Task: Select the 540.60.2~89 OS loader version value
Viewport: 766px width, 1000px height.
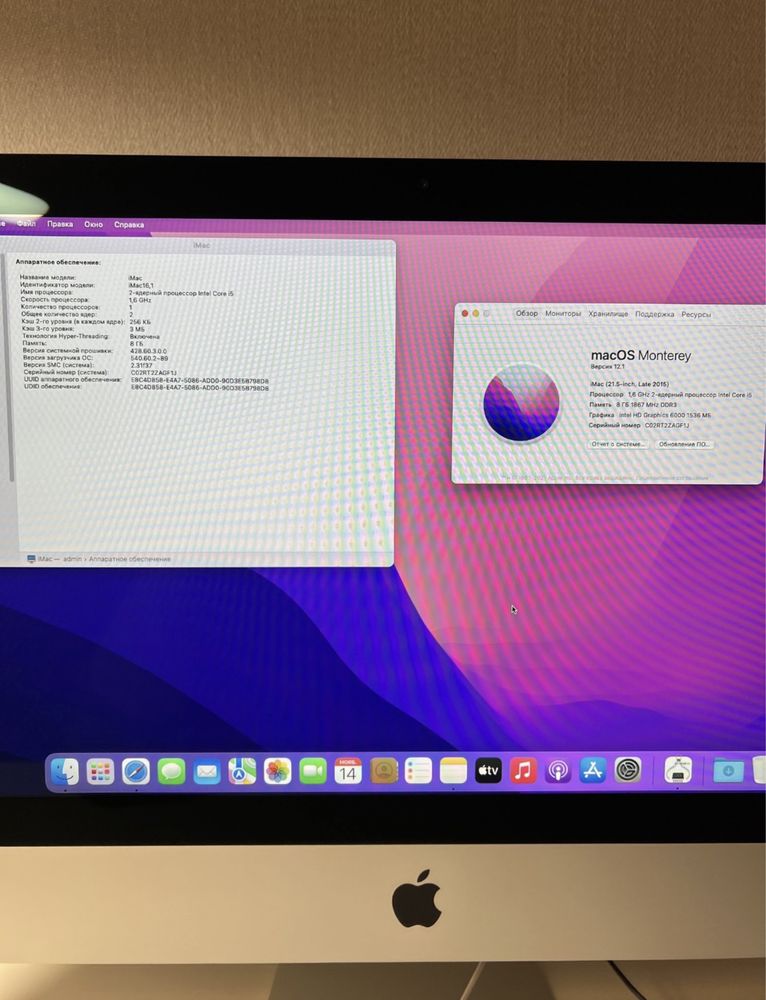Action: 149,358
